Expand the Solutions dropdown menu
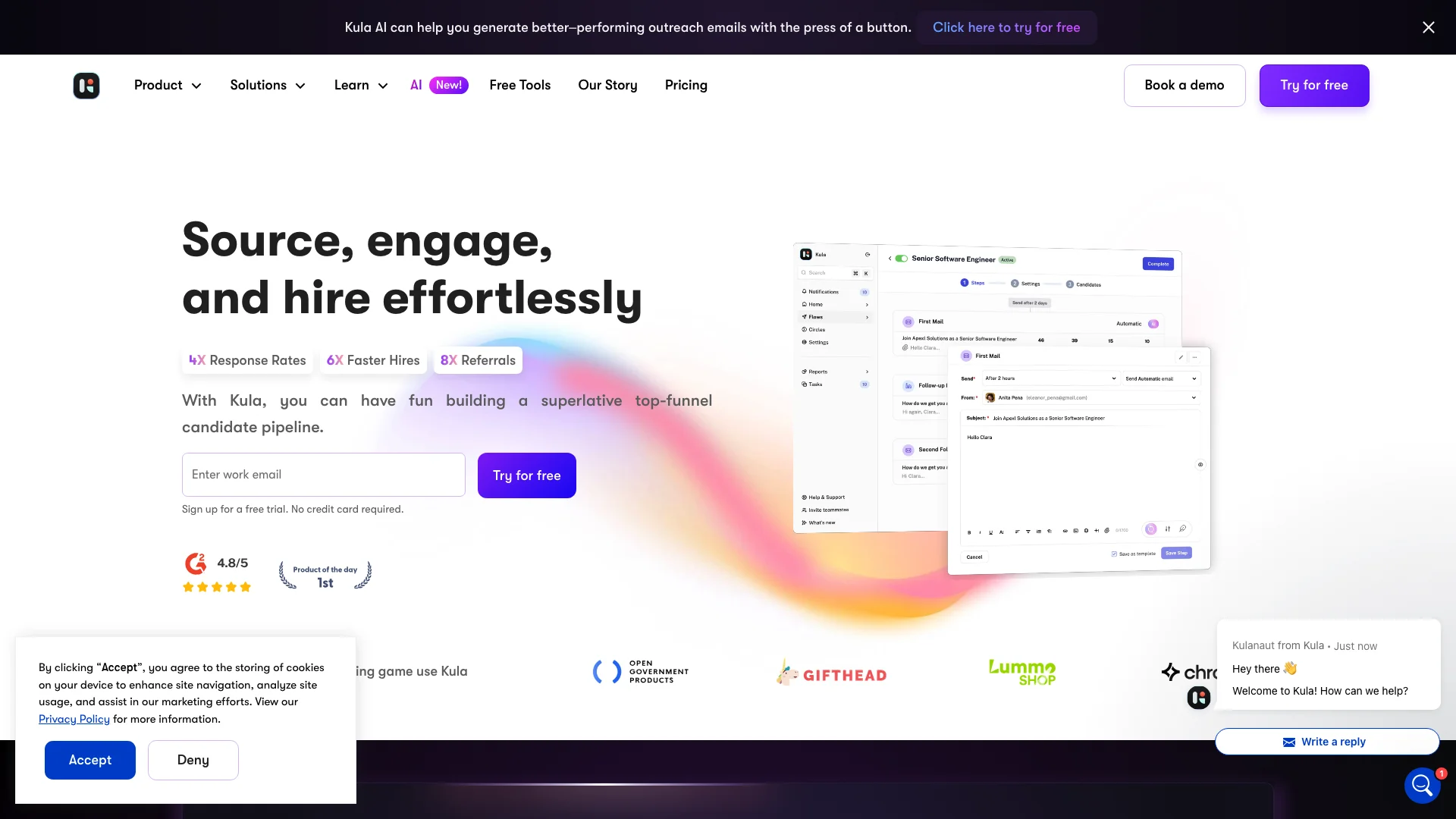This screenshot has width=1456, height=819. (x=266, y=85)
